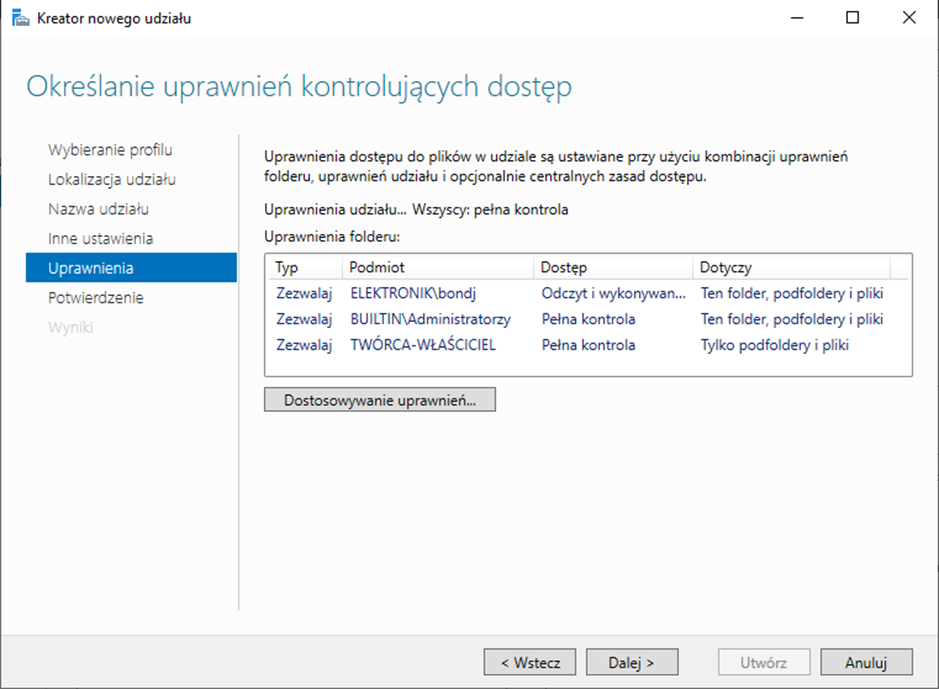Jump to Potwierdzenie step
The width and height of the screenshot is (939, 689).
pos(95,298)
